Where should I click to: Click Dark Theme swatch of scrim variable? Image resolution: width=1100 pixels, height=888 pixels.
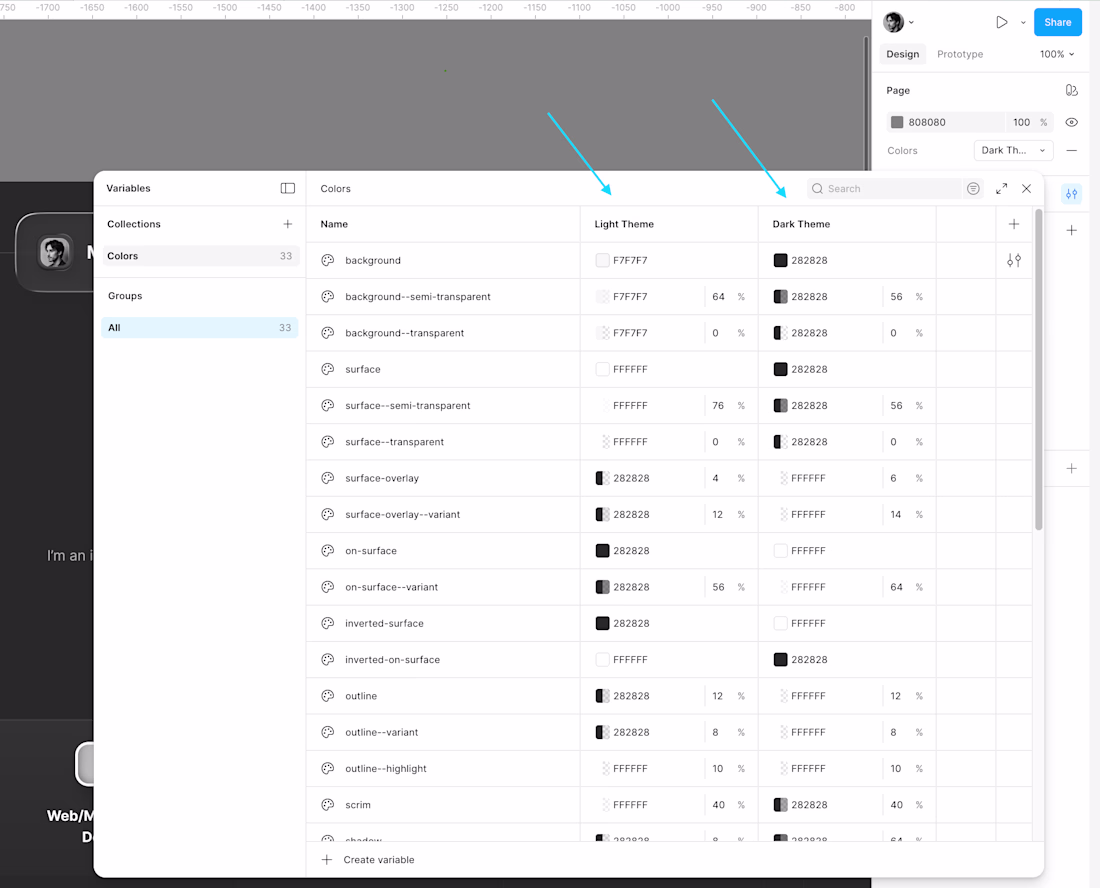780,805
